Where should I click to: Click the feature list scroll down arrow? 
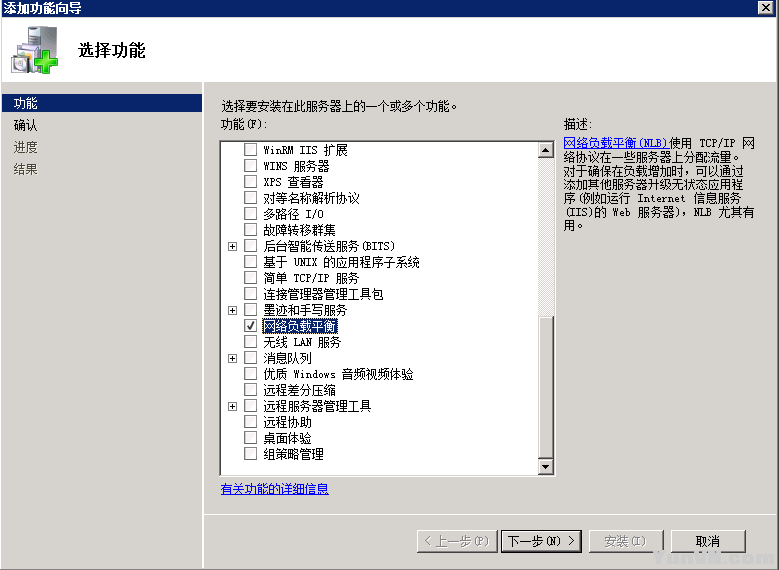point(545,466)
